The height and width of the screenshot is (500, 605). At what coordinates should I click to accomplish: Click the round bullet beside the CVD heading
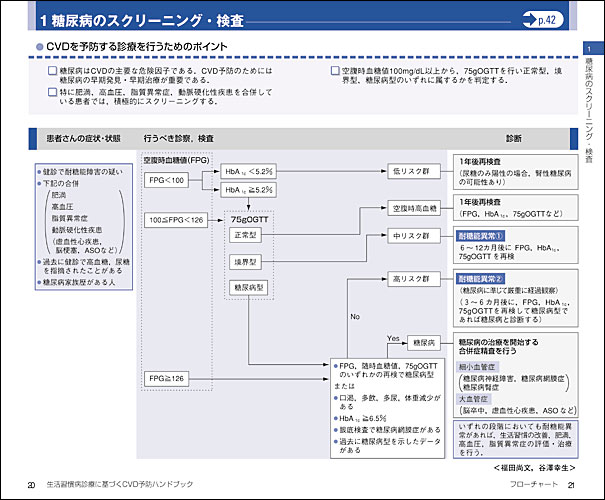click(x=39, y=47)
